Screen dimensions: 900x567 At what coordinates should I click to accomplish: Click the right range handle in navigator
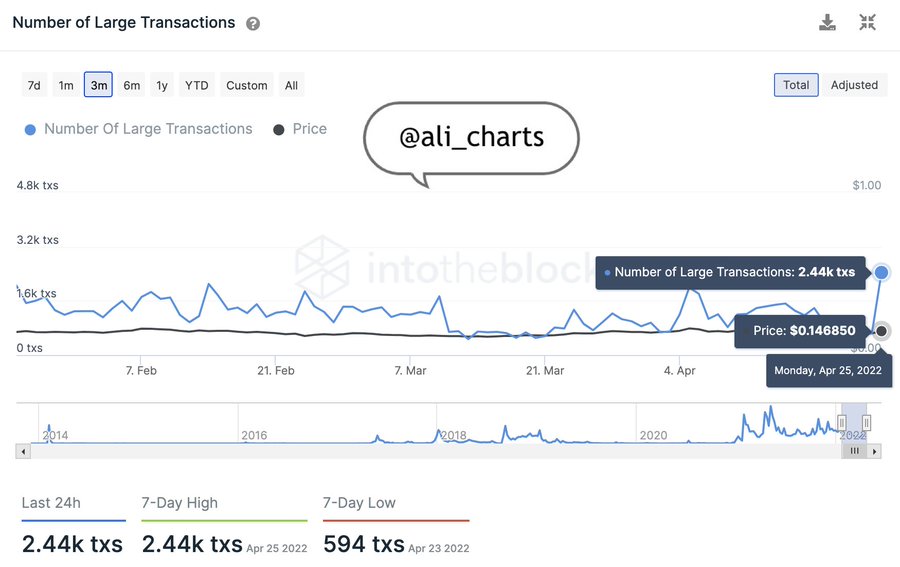point(866,423)
